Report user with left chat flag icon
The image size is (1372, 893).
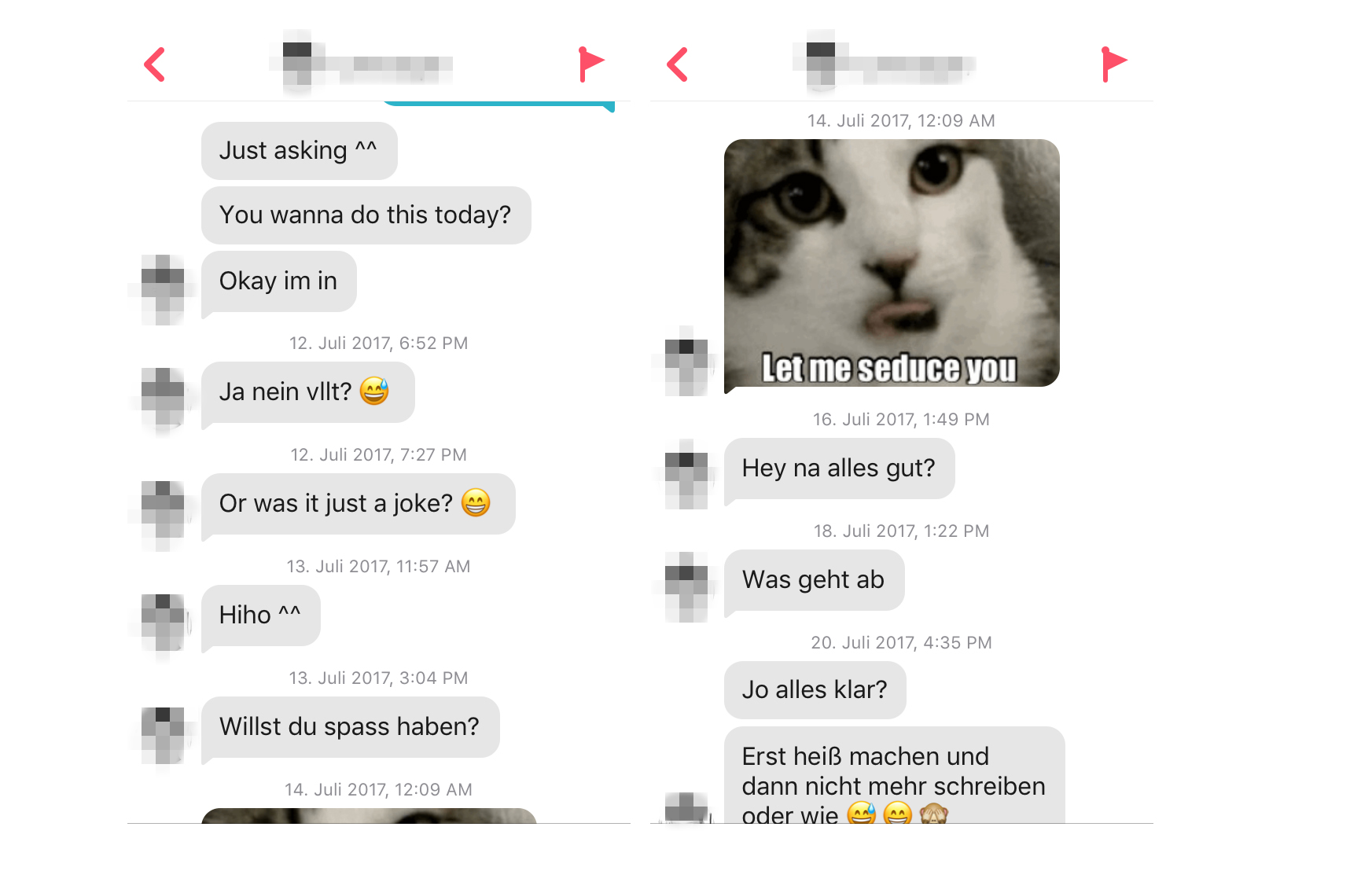(590, 64)
